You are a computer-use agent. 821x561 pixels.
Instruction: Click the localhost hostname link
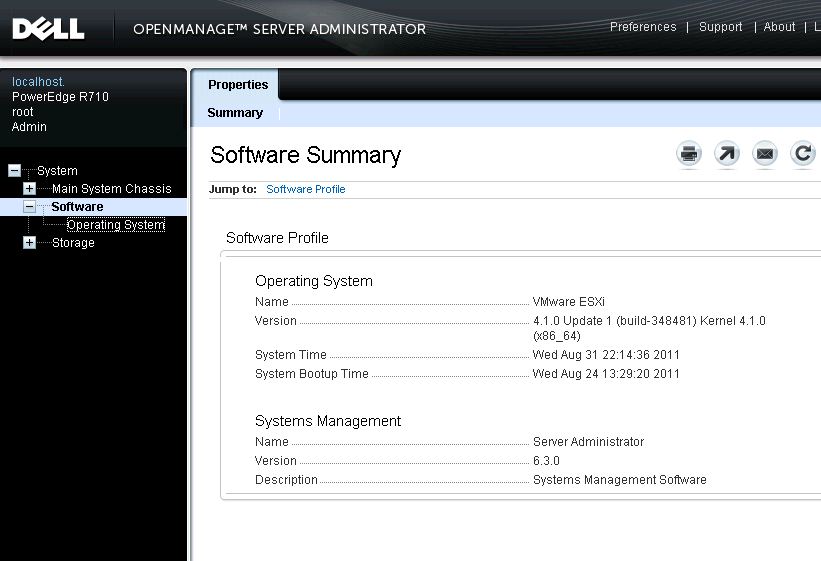click(38, 82)
